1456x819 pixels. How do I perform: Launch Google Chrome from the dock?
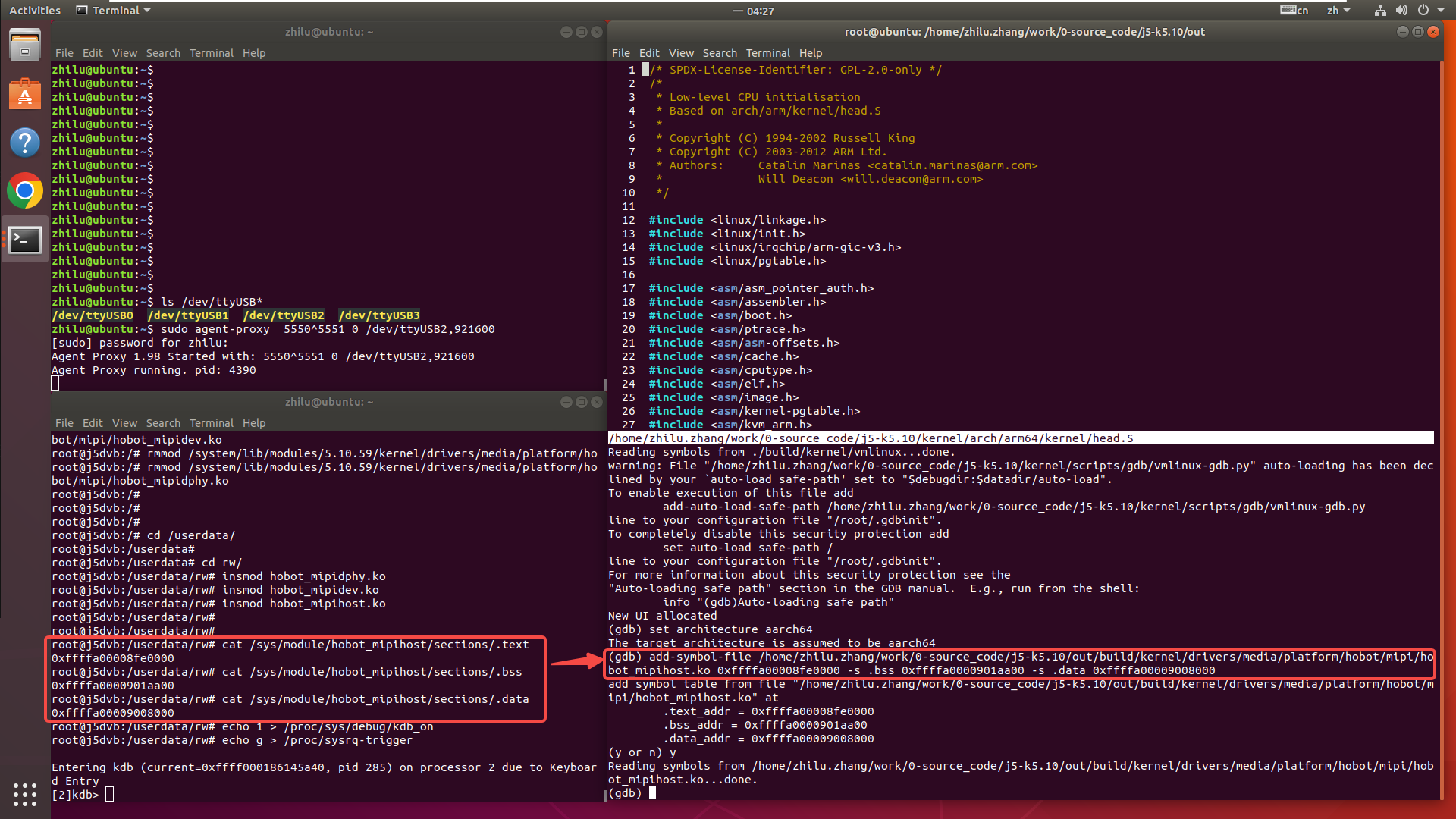point(25,190)
